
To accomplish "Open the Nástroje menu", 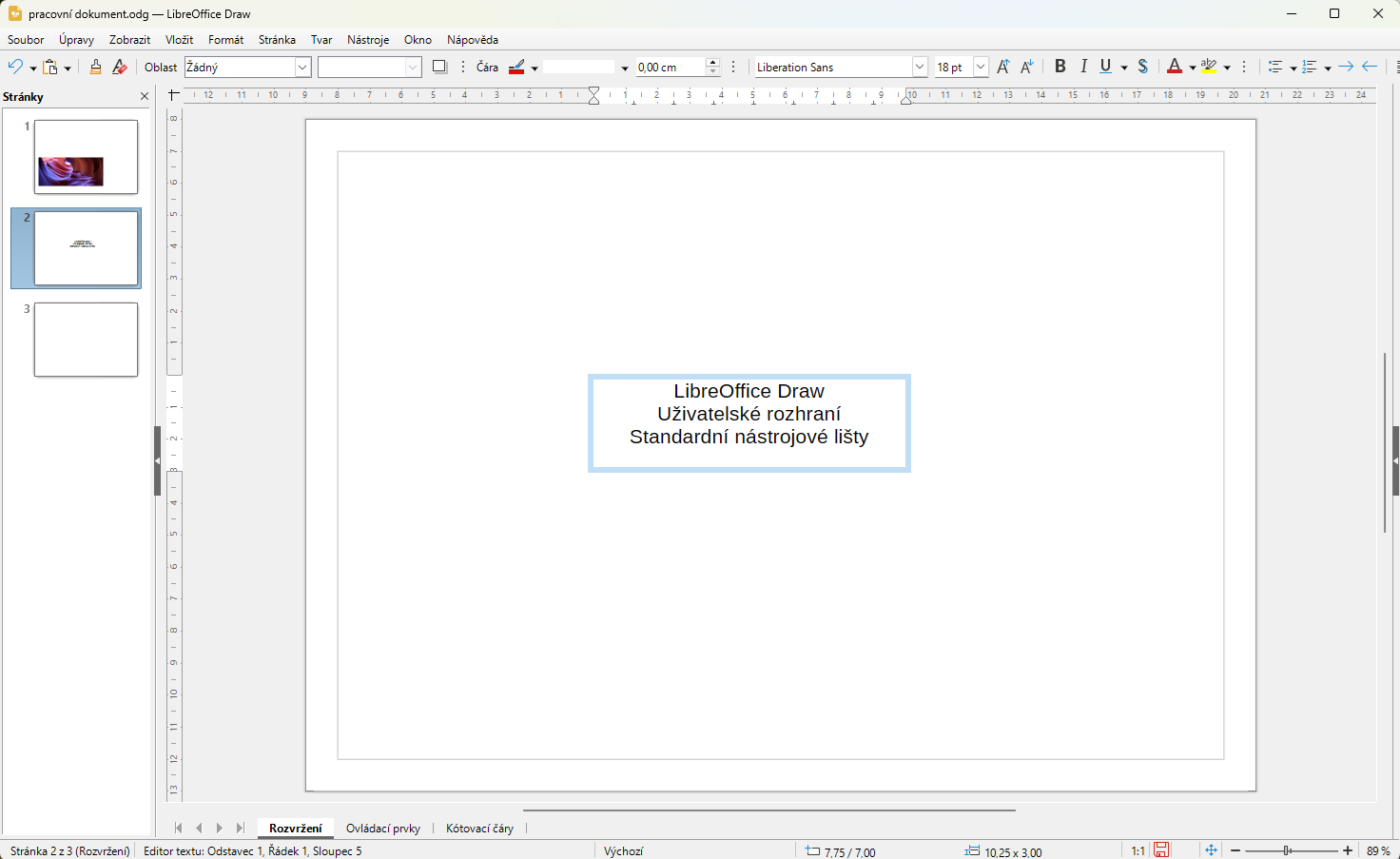I will pyautogui.click(x=368, y=40).
